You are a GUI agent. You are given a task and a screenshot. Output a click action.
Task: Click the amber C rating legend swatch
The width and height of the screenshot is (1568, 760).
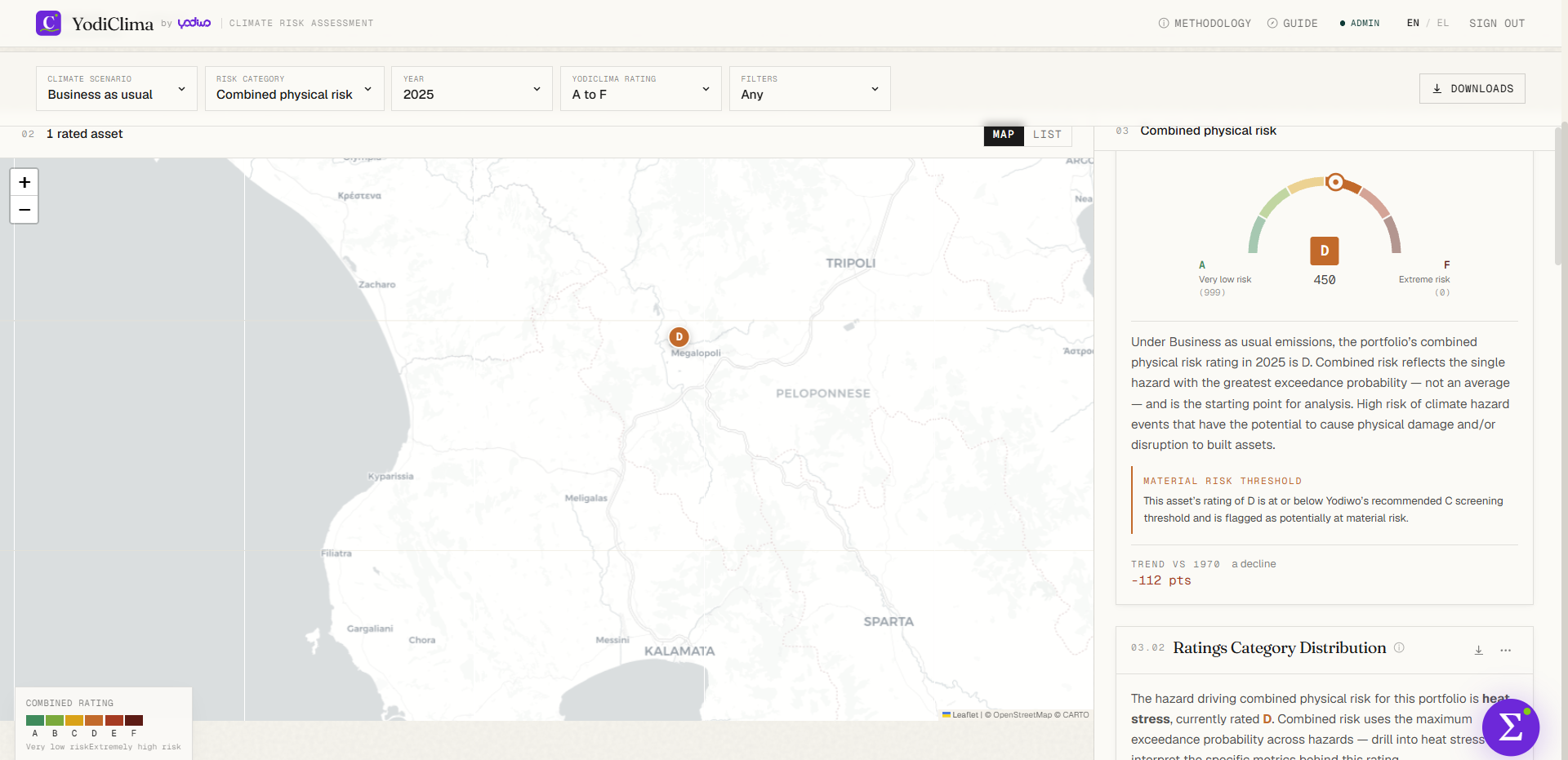pyautogui.click(x=74, y=720)
